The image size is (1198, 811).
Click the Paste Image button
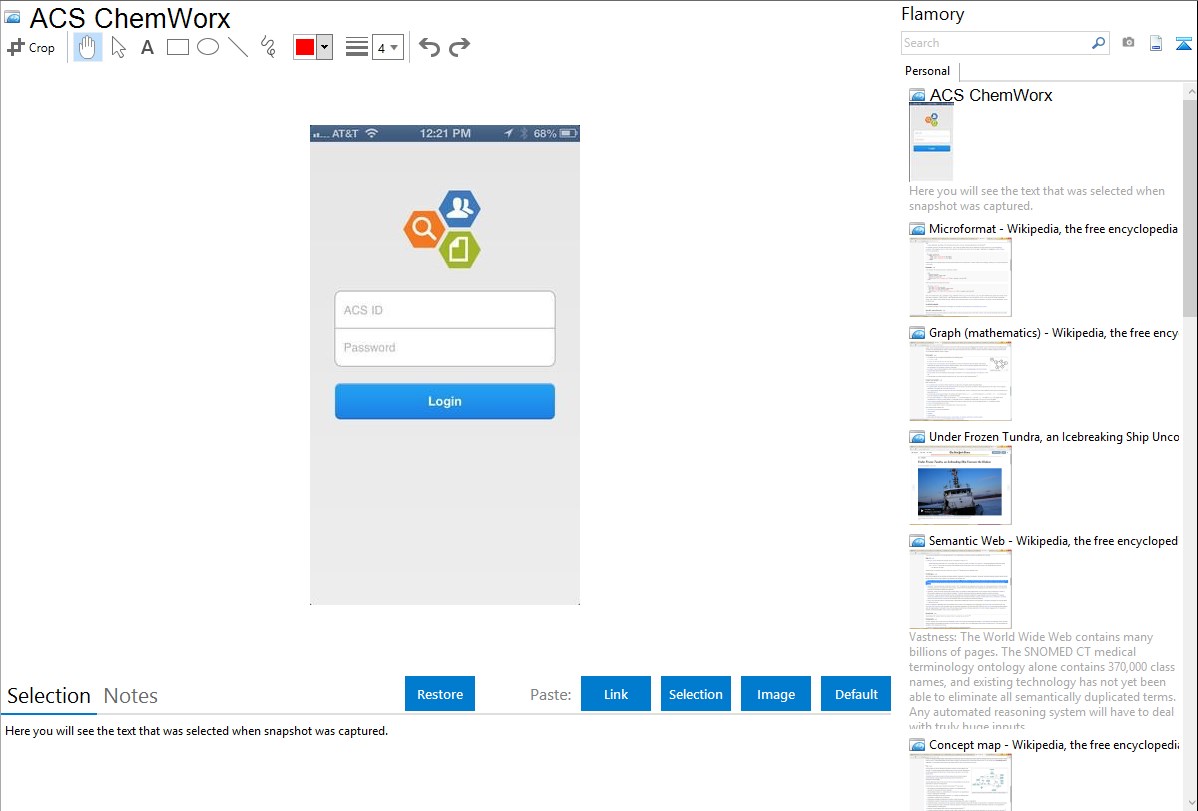tap(775, 694)
